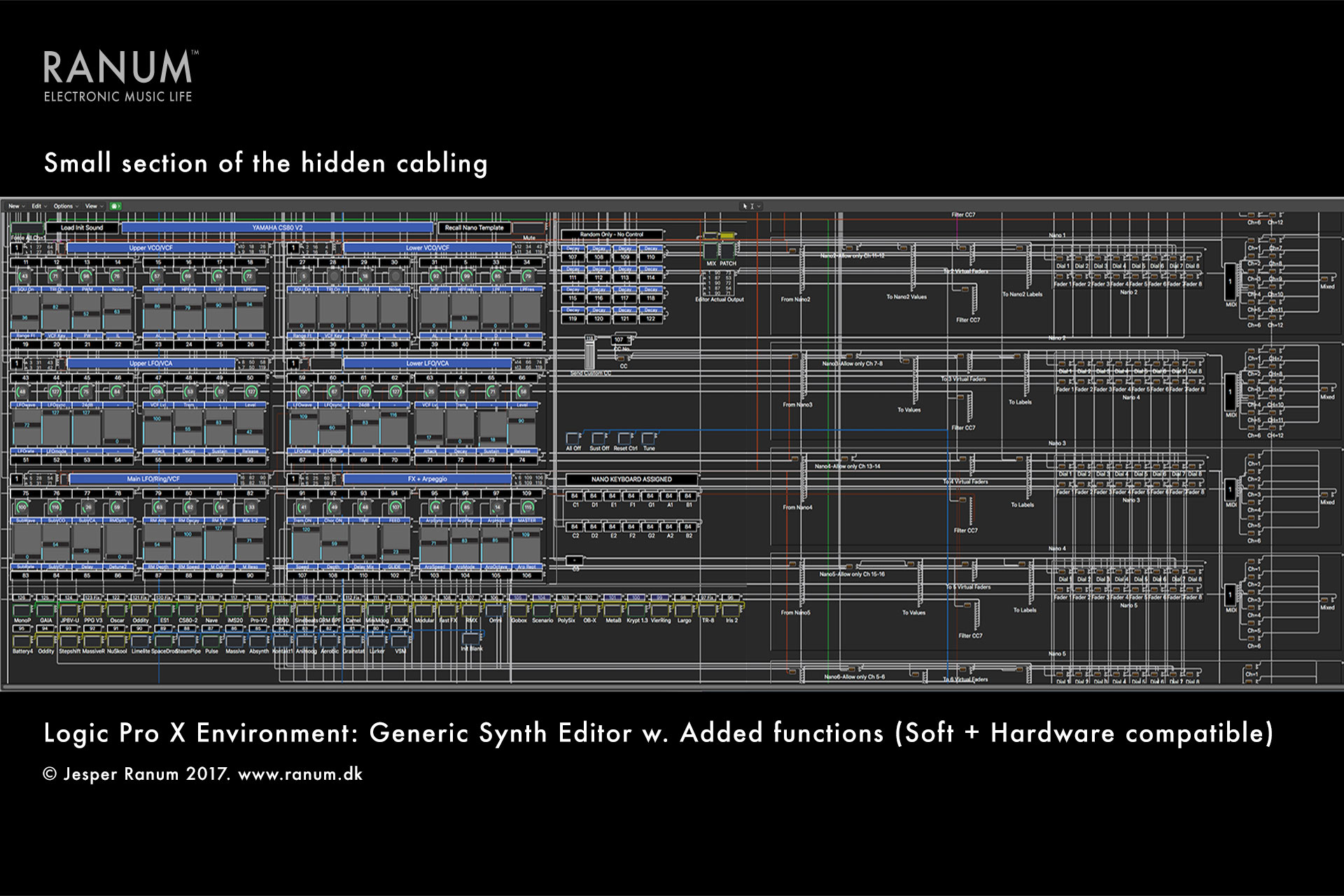This screenshot has width=1344, height=896.
Task: Load the PolySix preset icon
Action: coord(566,610)
